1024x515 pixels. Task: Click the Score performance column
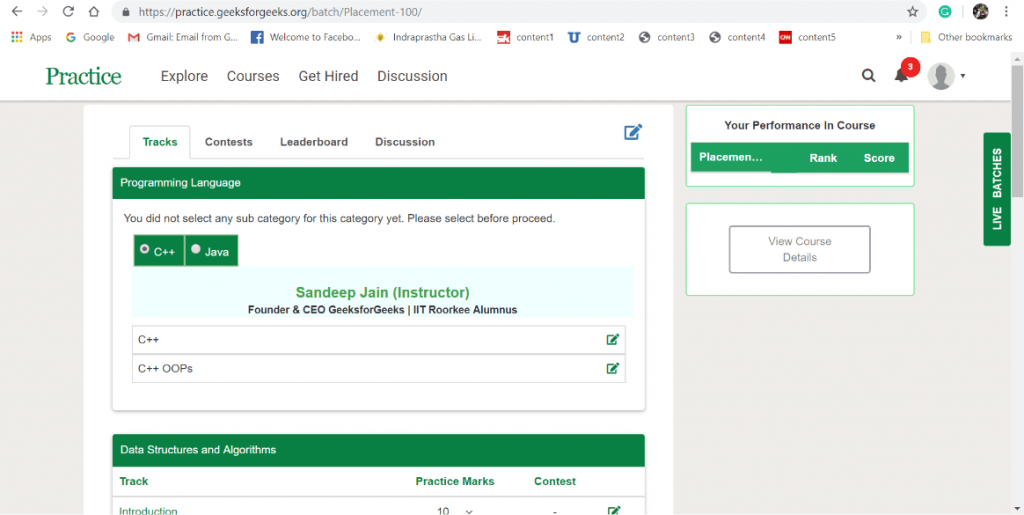pos(879,158)
